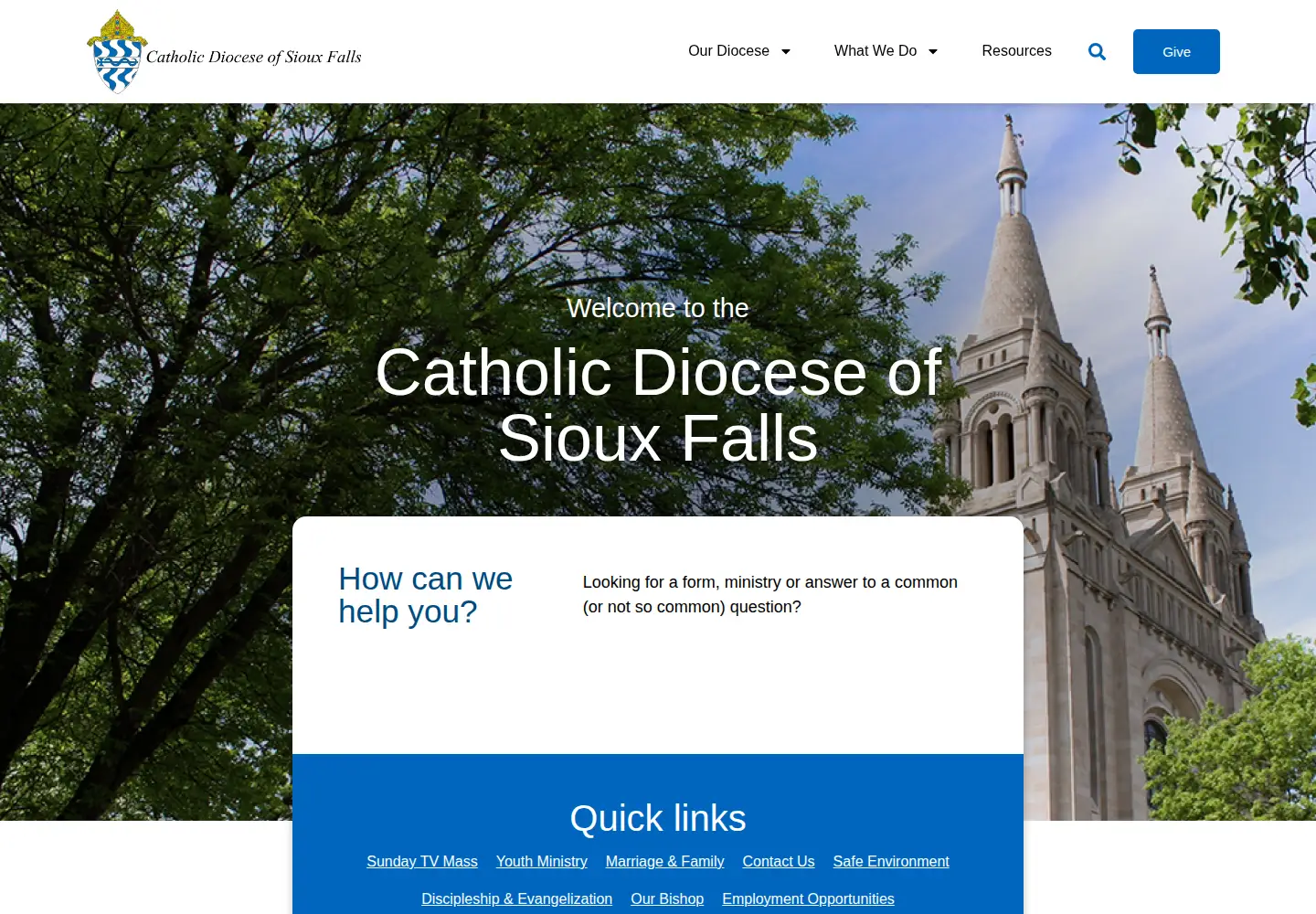1316x914 pixels.
Task: Expand the What We Do dropdown arrow
Action: (x=933, y=52)
